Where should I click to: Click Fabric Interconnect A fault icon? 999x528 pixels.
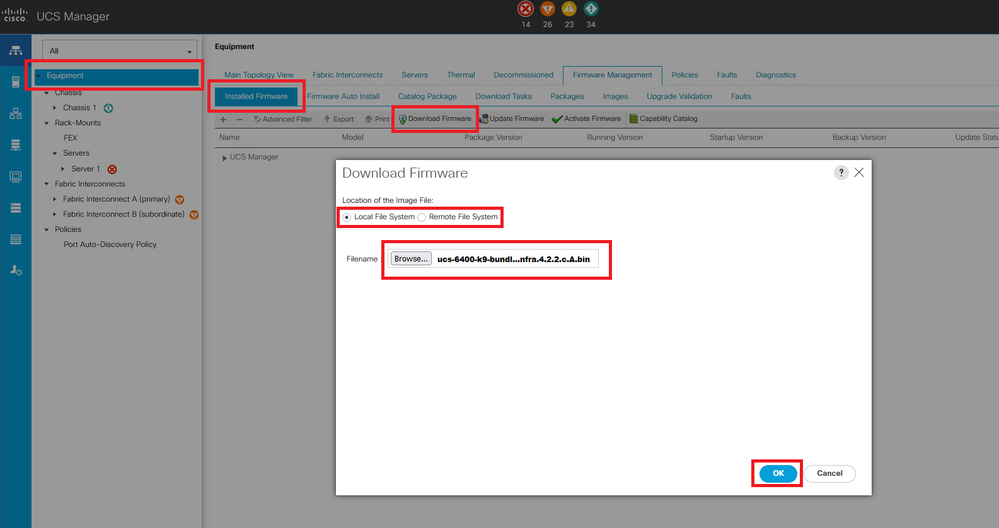coord(180,199)
